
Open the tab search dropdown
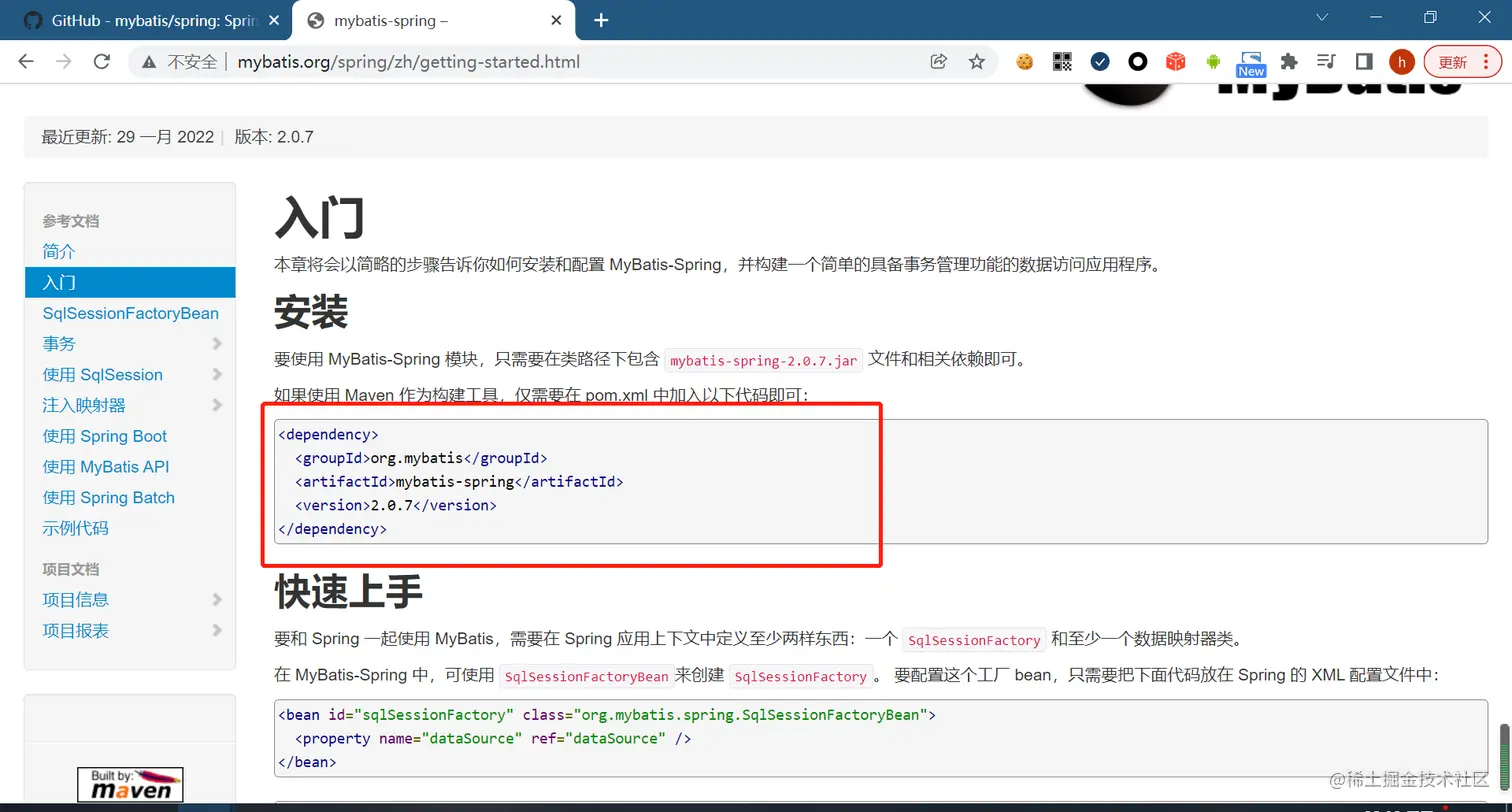(1322, 18)
